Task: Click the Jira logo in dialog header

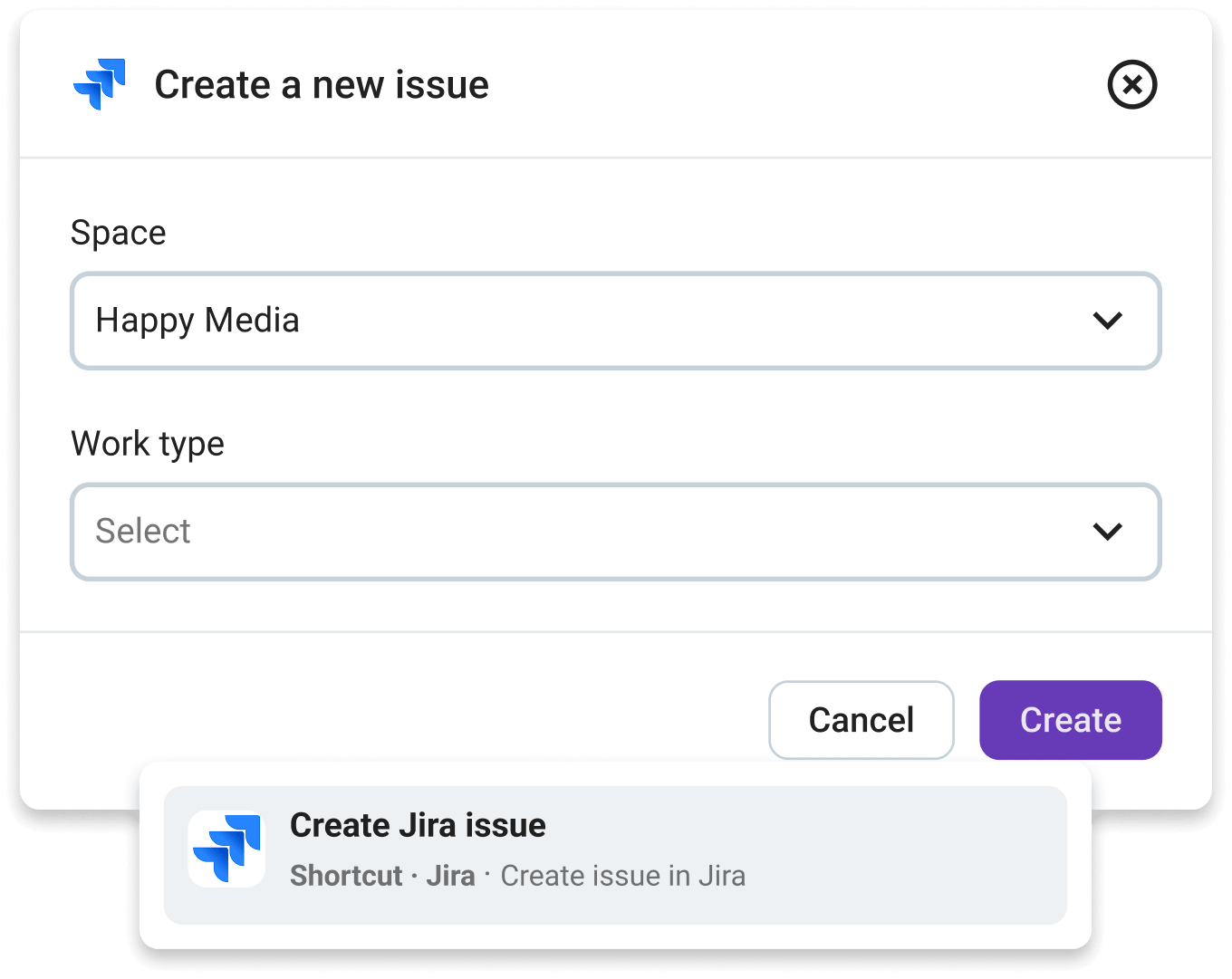Action: click(100, 84)
